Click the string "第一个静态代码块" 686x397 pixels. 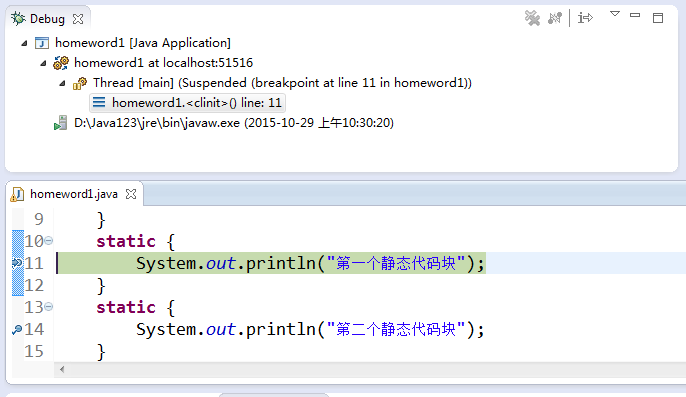click(396, 263)
